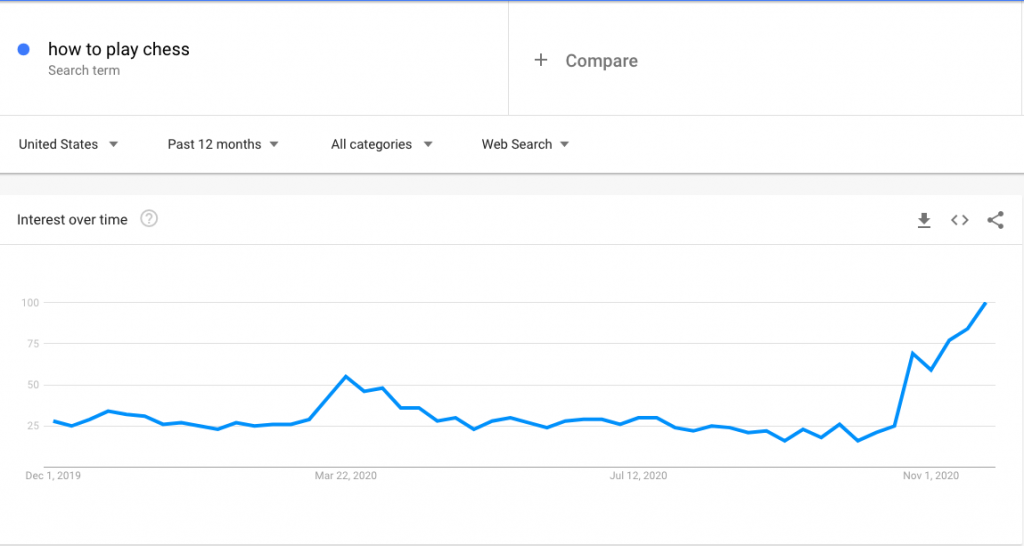
Task: Expand the United States region dropdown
Action: coord(68,144)
